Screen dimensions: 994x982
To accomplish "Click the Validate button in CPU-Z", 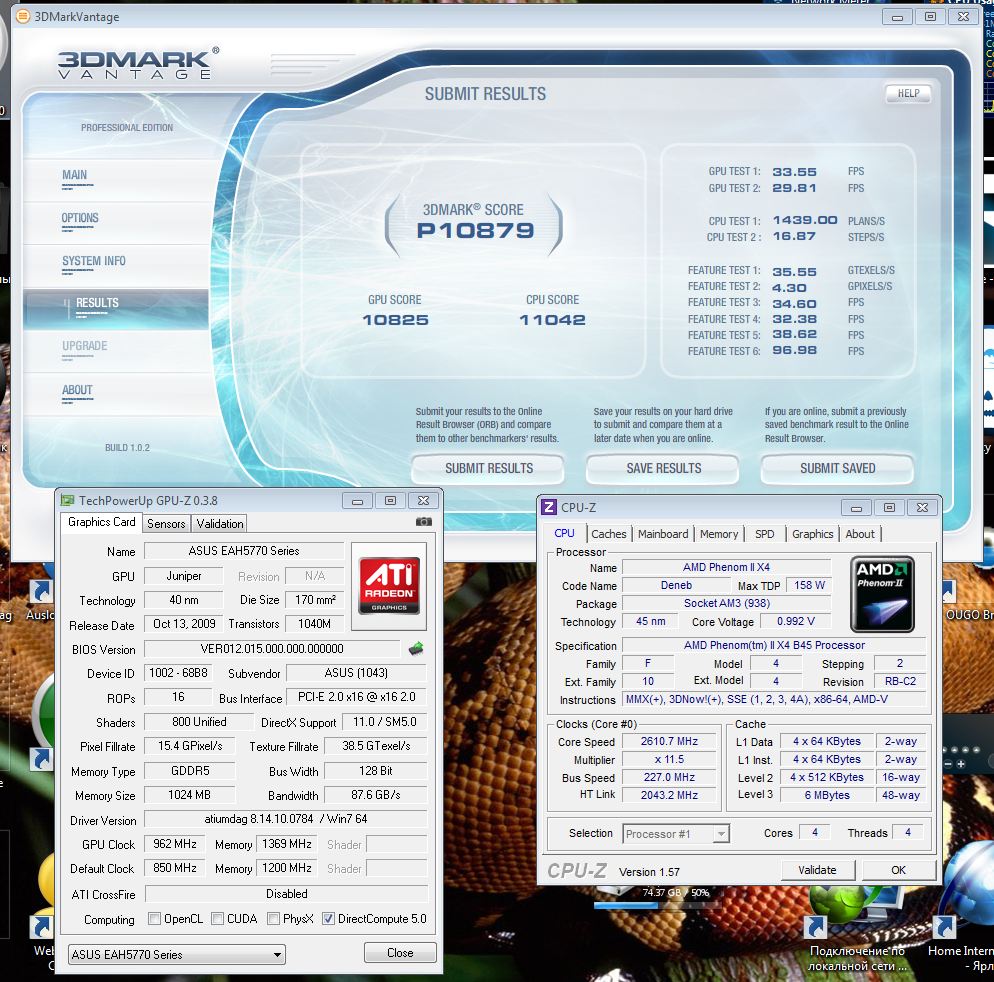I will tap(817, 870).
